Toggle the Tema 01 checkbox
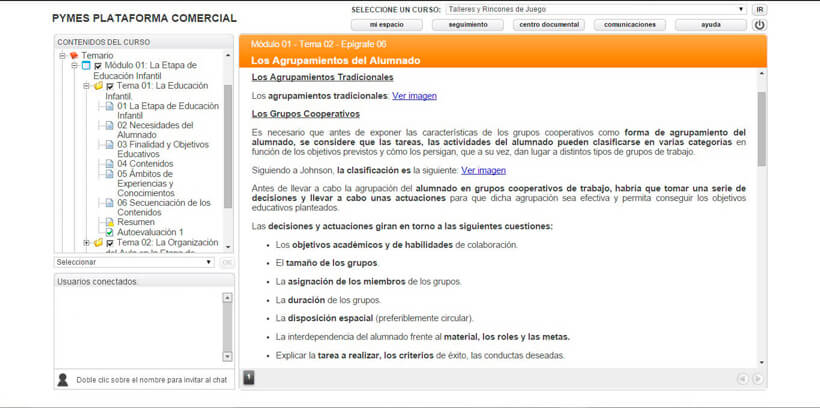Screen dimensions: 820x408 tap(110, 86)
